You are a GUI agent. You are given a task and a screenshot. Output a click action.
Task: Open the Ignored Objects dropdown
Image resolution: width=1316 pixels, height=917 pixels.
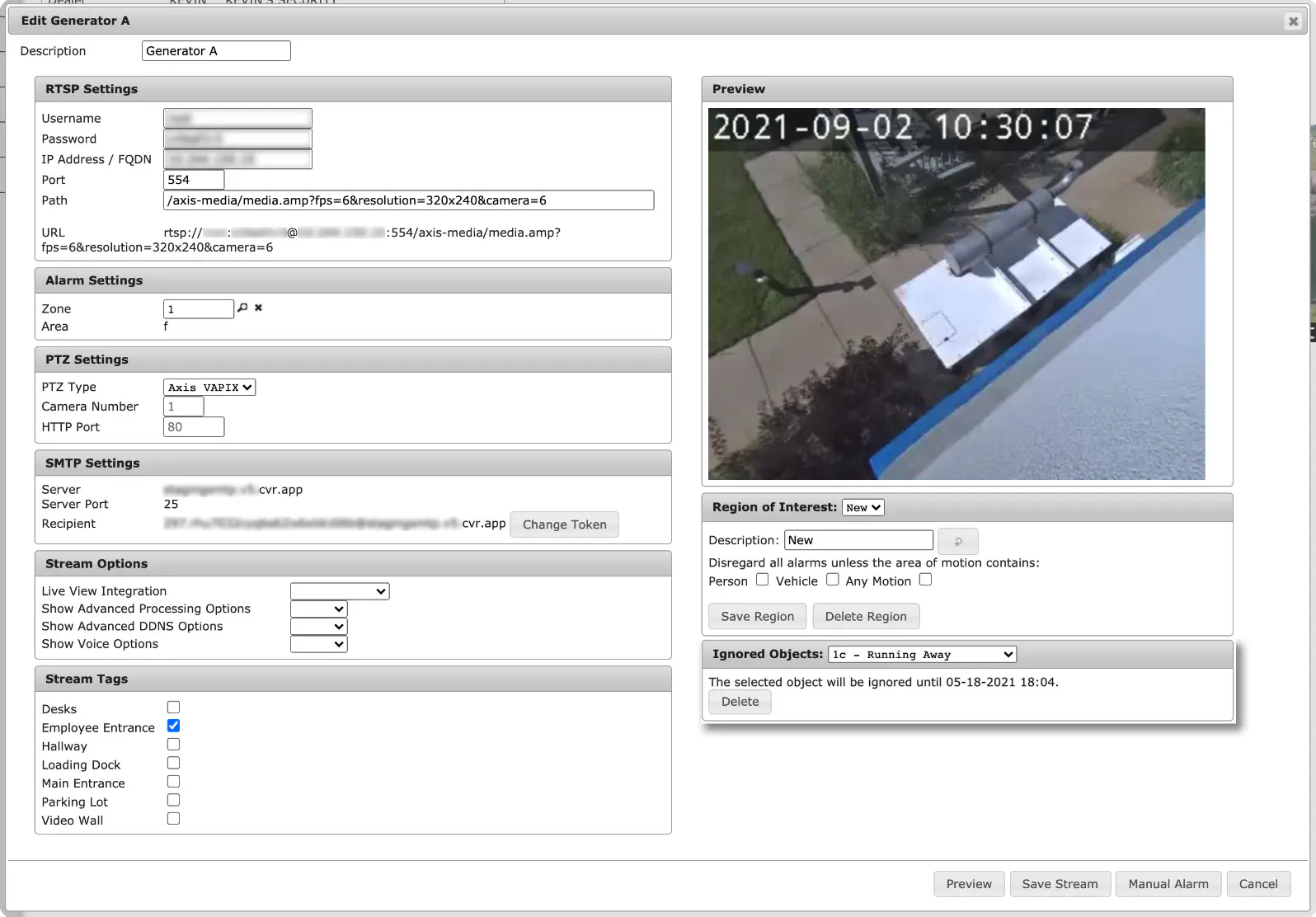[x=922, y=655]
